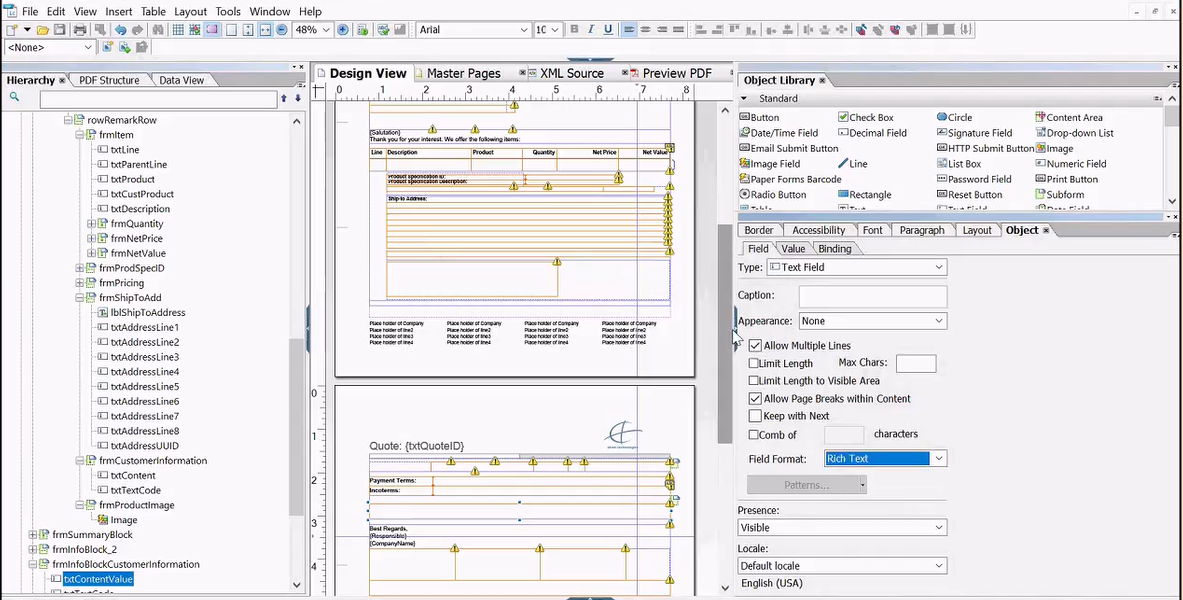Select the Rectangle library object
The height and width of the screenshot is (600, 1183).
(865, 195)
